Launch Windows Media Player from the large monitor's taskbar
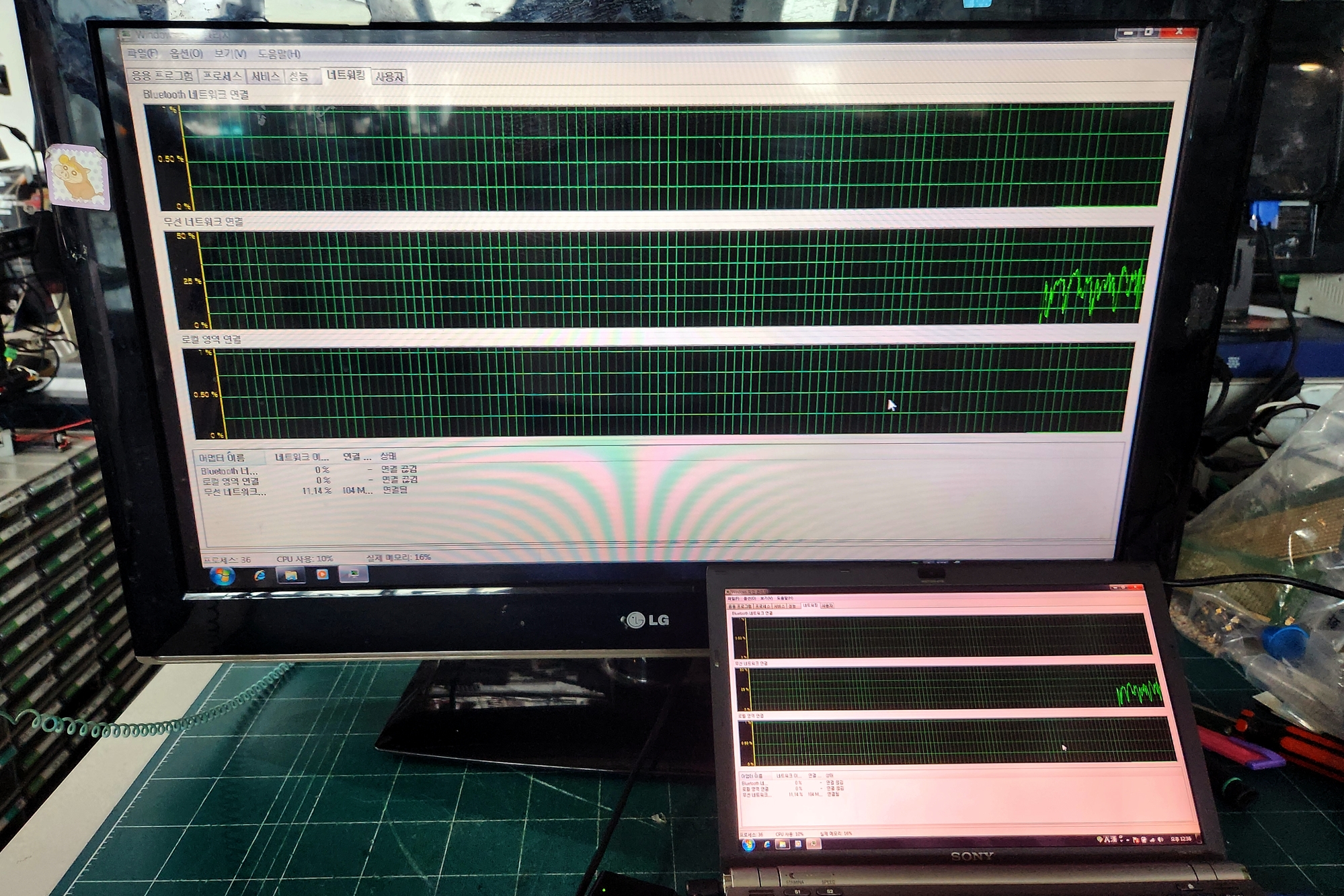Viewport: 1344px width, 896px height. [322, 575]
